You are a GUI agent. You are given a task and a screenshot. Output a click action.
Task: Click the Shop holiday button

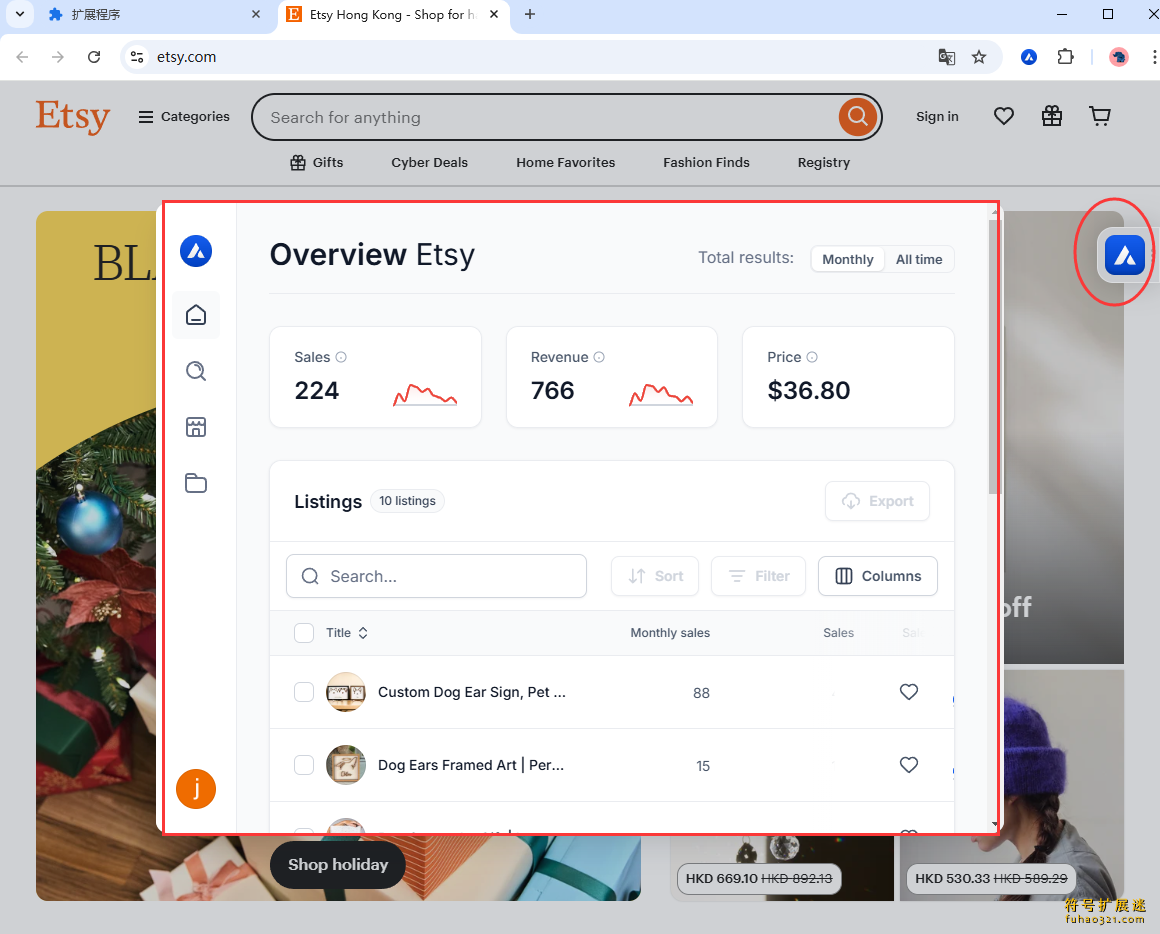[338, 864]
